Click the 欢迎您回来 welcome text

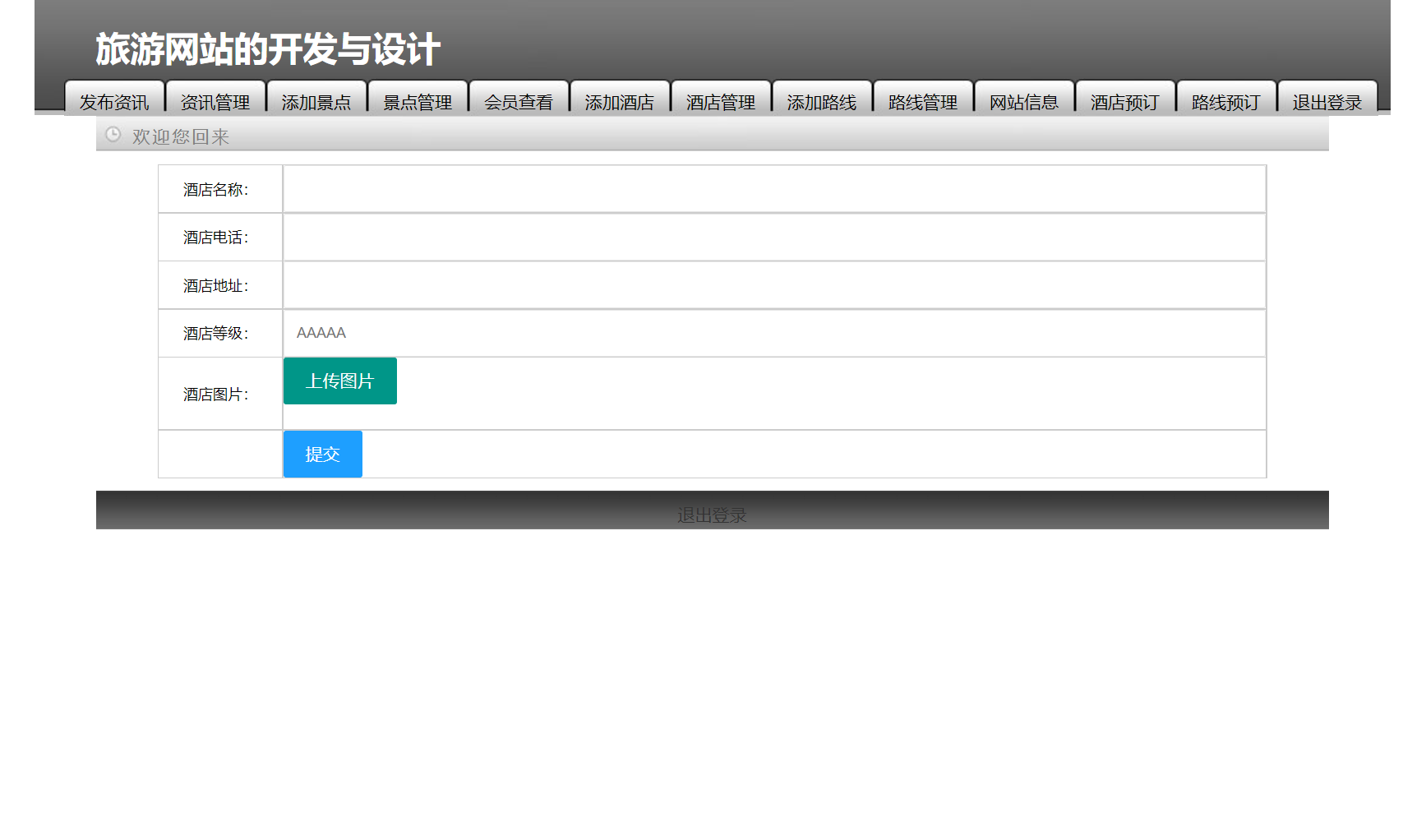[181, 136]
